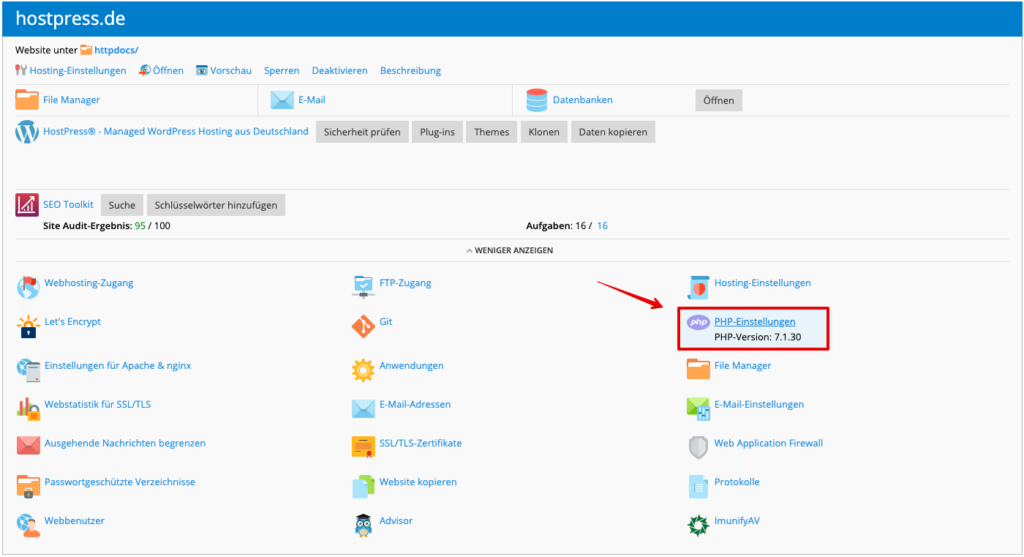Click the Themes button

pyautogui.click(x=491, y=132)
